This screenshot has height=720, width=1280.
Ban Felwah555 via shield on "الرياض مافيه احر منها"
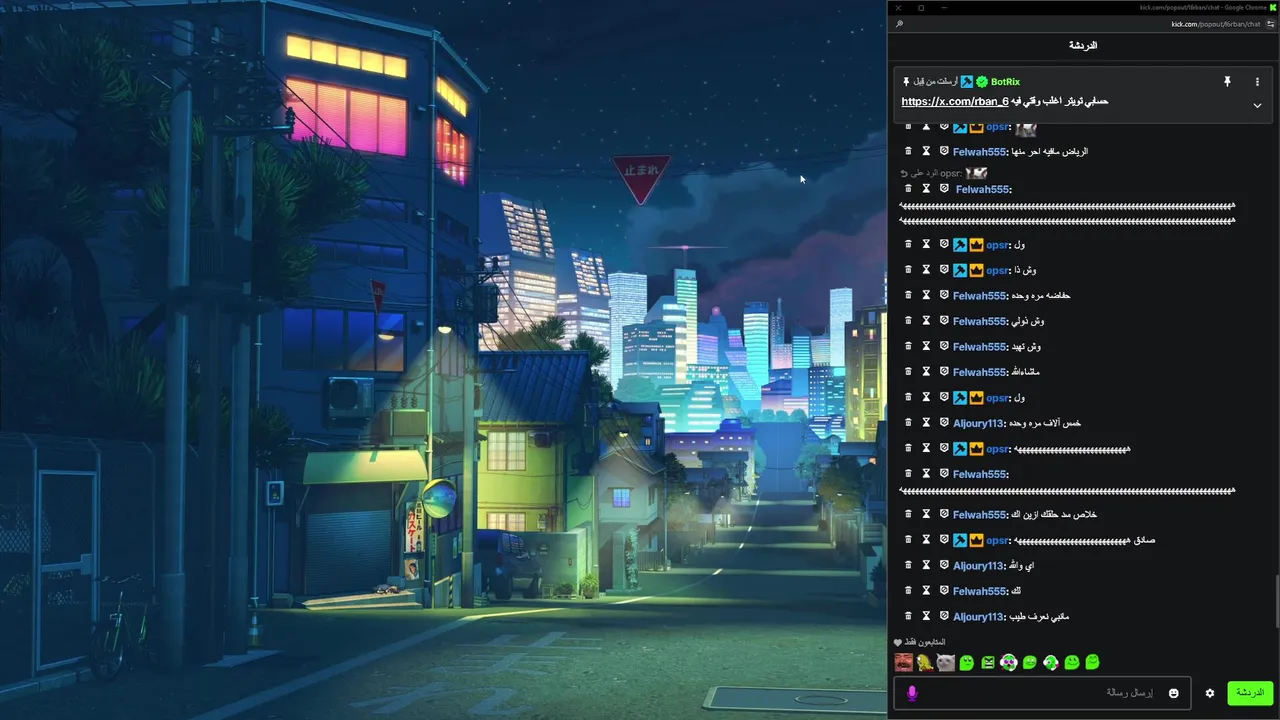(943, 152)
